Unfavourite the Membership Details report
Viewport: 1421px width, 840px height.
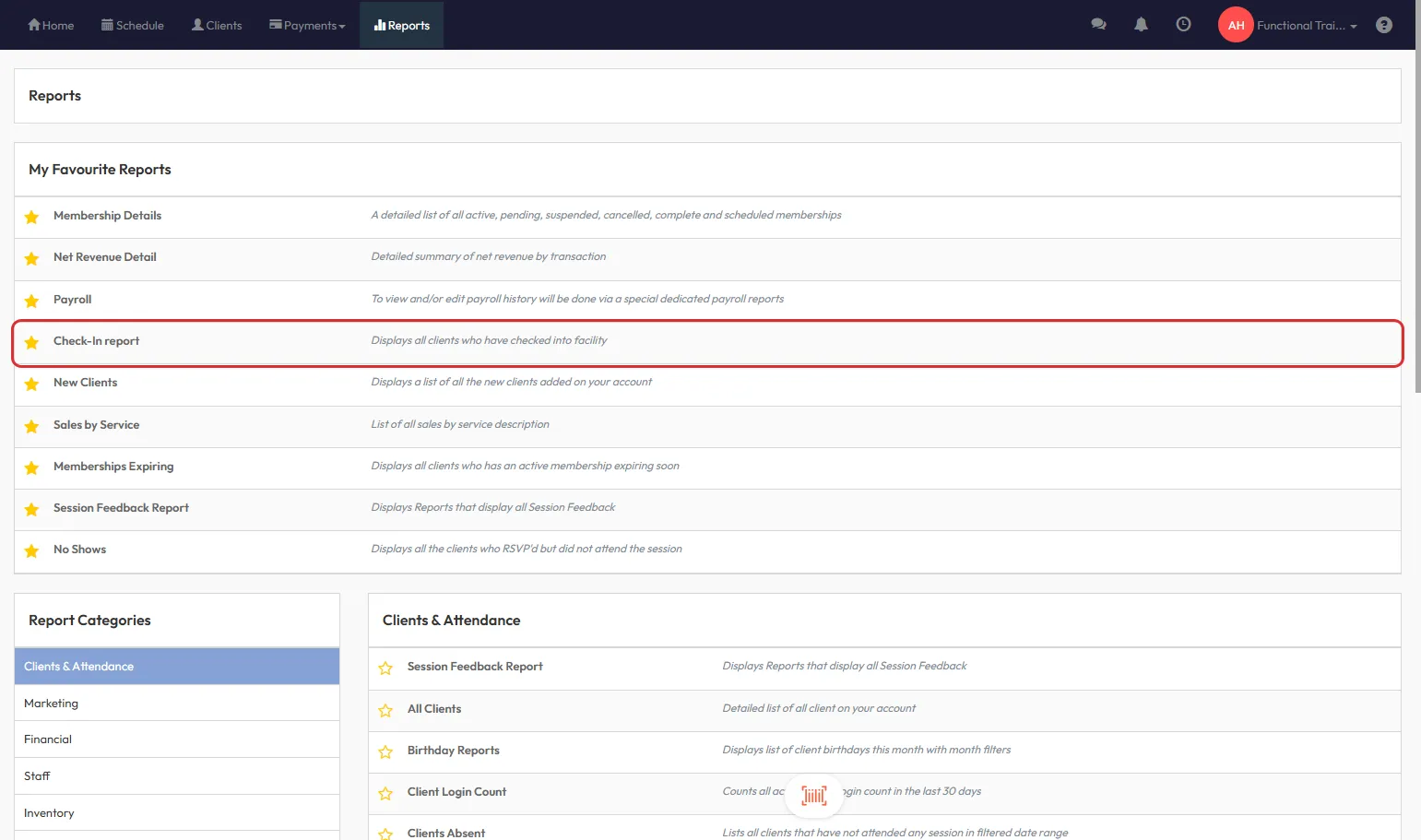tap(32, 217)
